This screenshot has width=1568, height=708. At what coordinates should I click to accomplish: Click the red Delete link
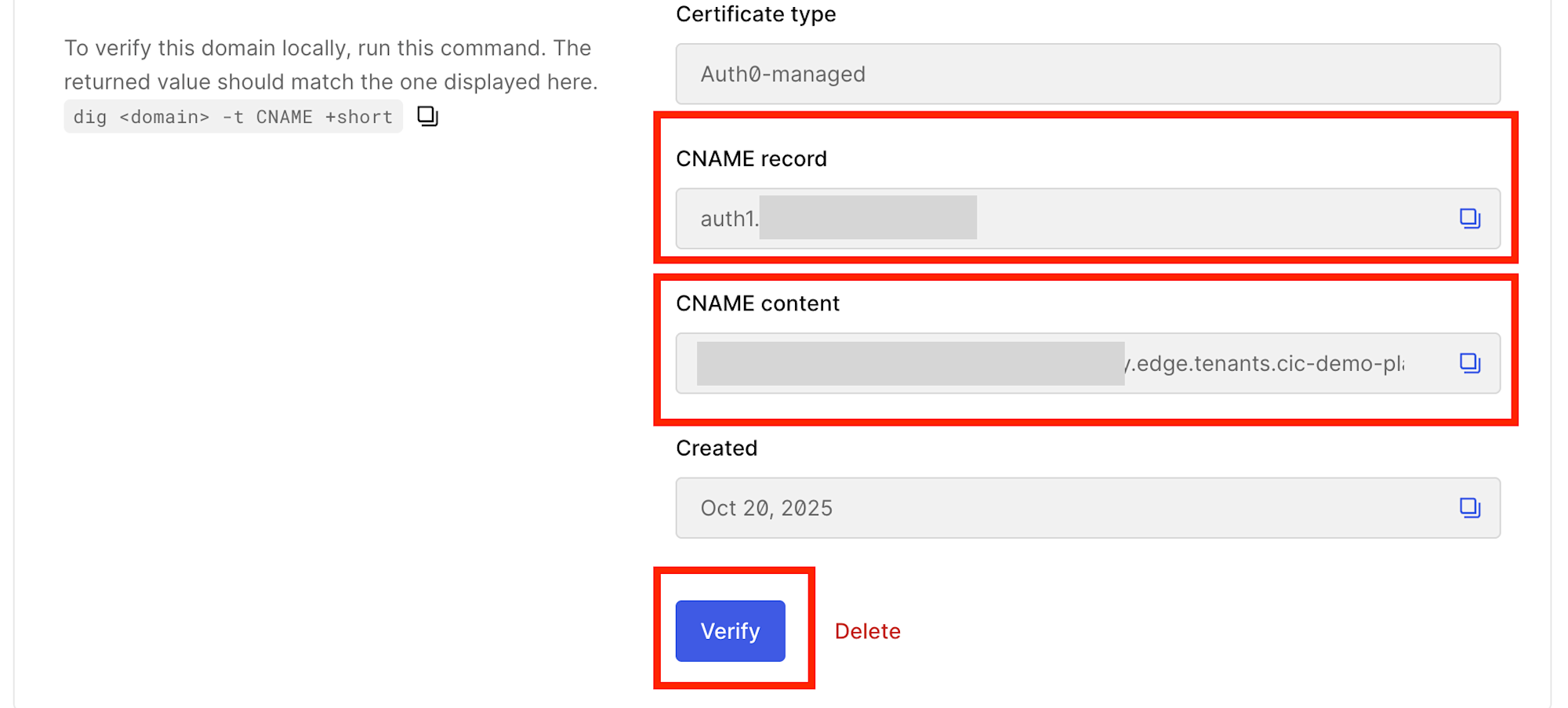[867, 631]
